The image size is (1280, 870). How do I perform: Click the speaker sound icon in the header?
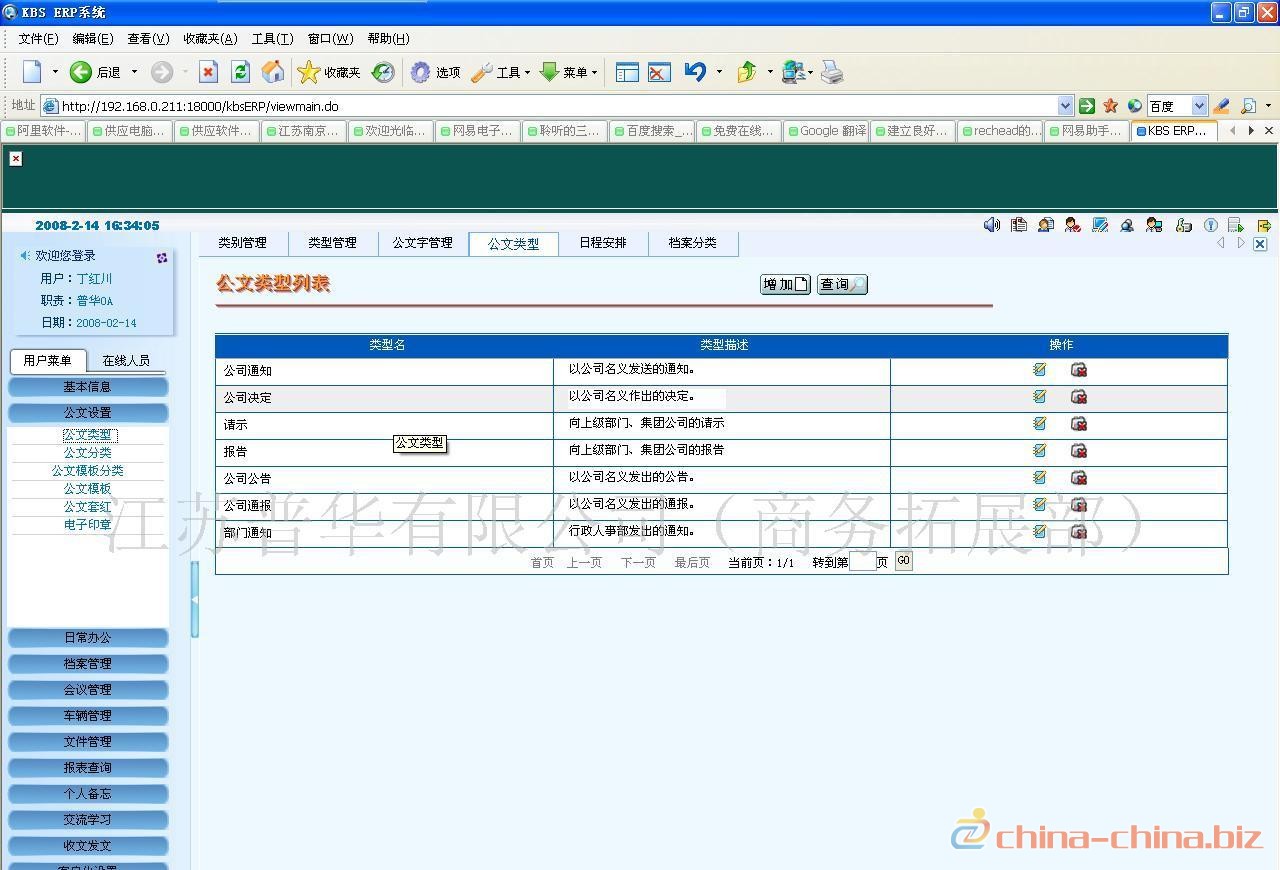[992, 225]
